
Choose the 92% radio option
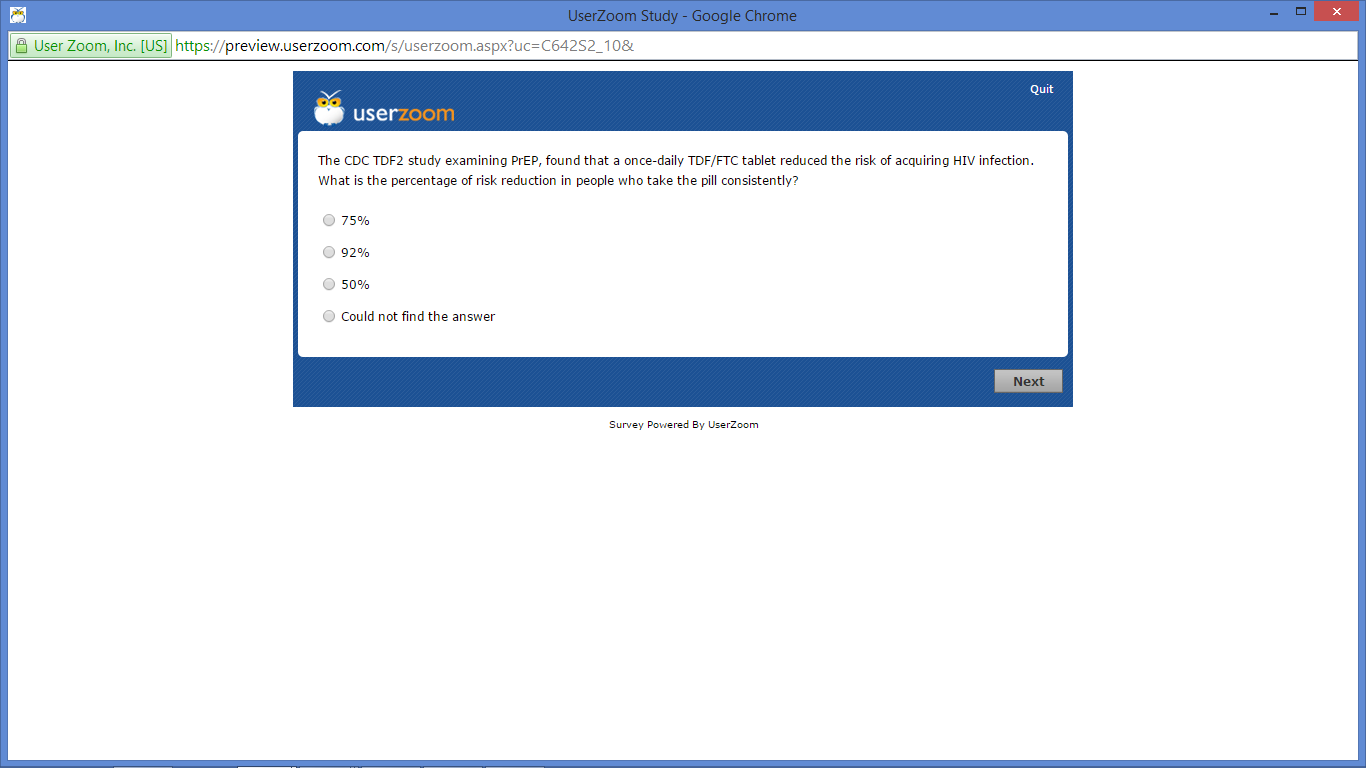[x=329, y=253]
